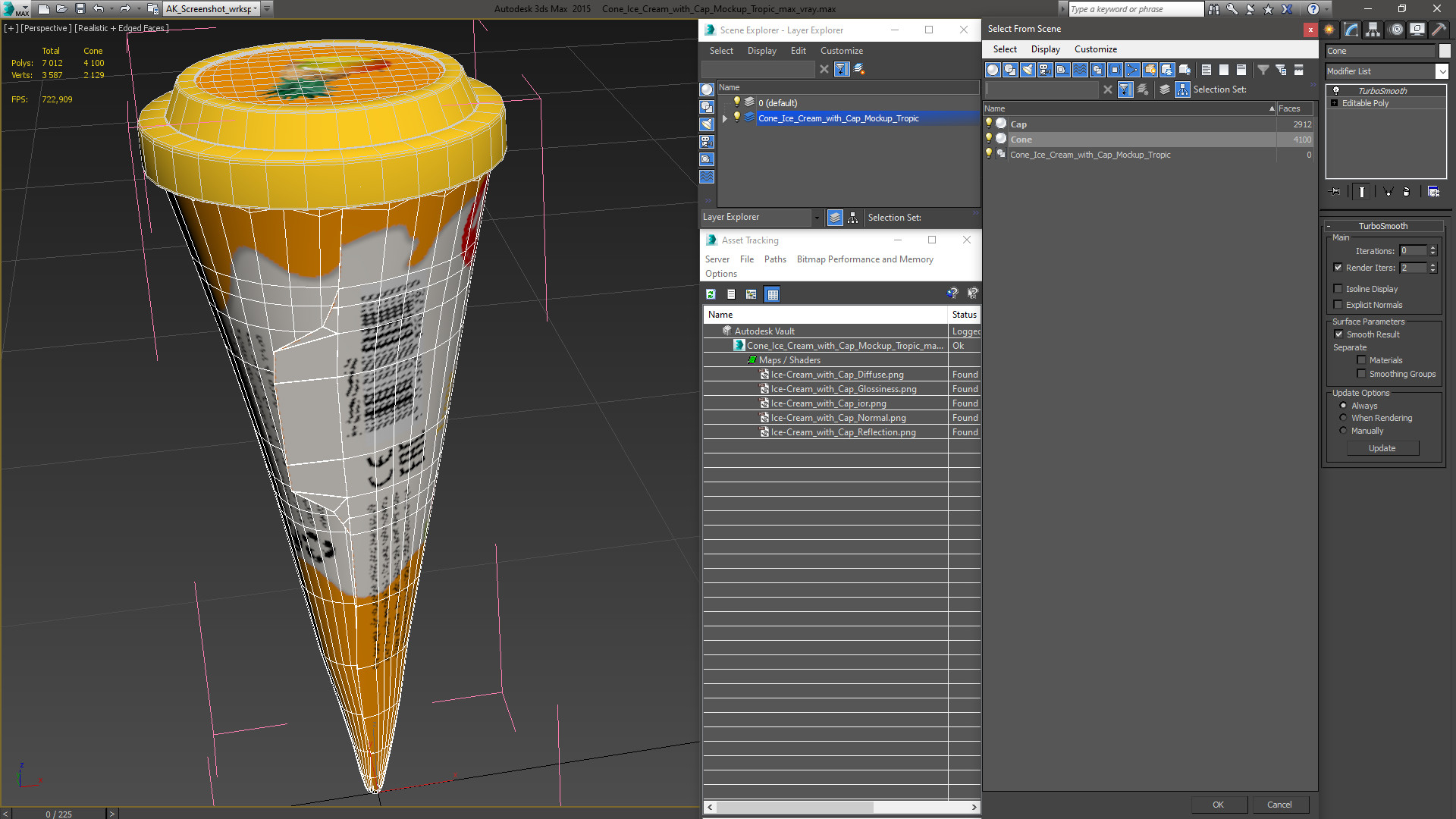Select Manually update option
The height and width of the screenshot is (819, 1456).
pyautogui.click(x=1343, y=431)
